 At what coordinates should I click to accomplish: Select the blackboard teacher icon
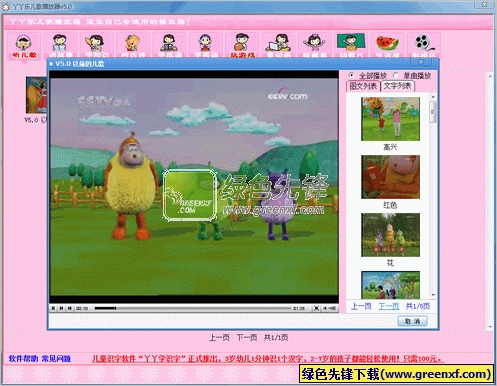click(x=351, y=46)
